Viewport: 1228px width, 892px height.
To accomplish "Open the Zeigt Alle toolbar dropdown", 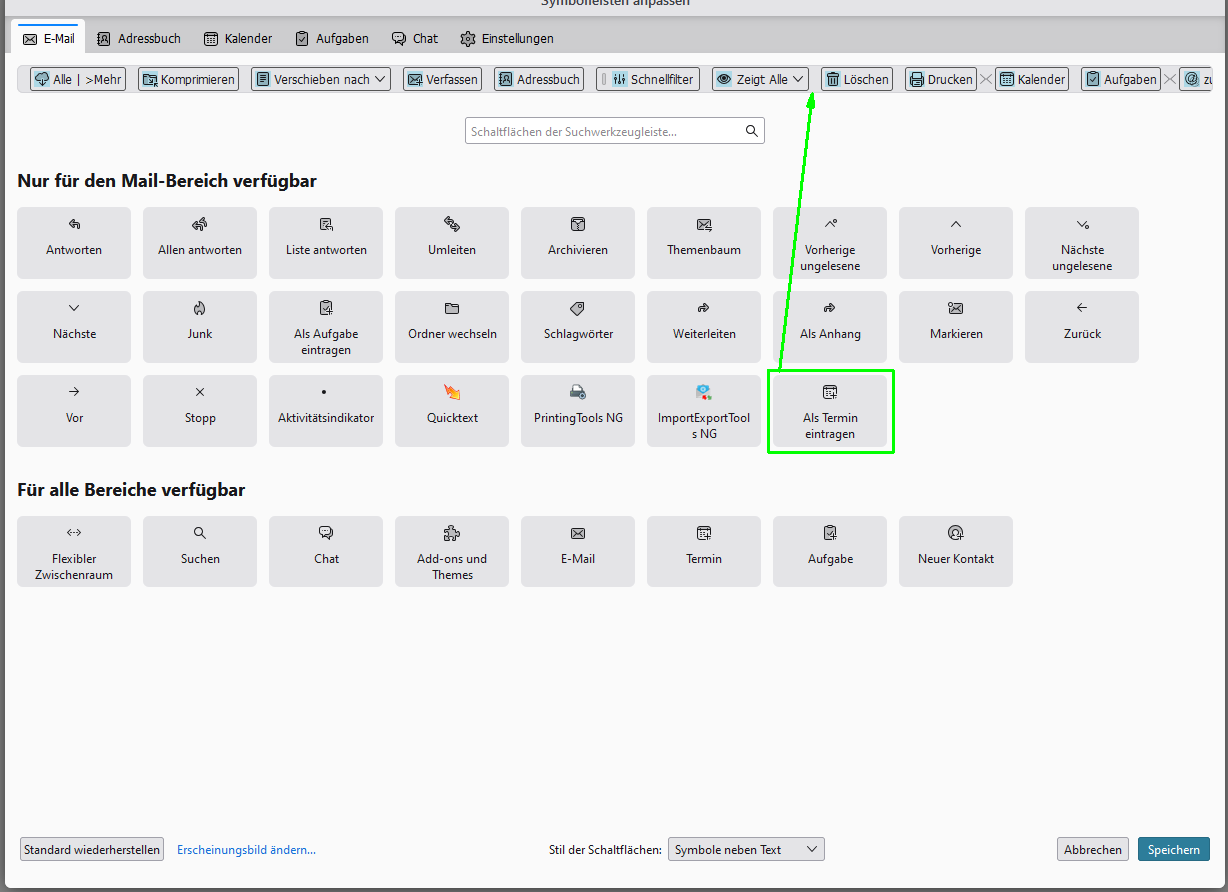I will pyautogui.click(x=761, y=79).
